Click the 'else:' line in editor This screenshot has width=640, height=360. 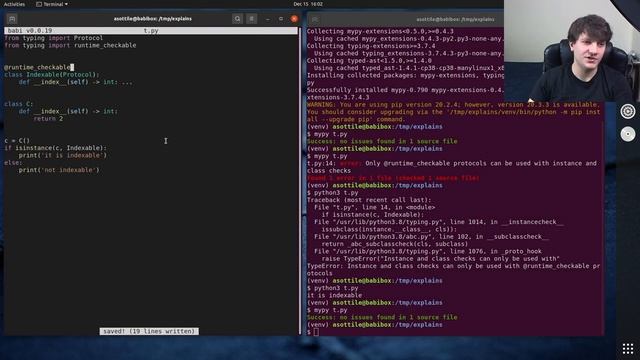pyautogui.click(x=13, y=163)
